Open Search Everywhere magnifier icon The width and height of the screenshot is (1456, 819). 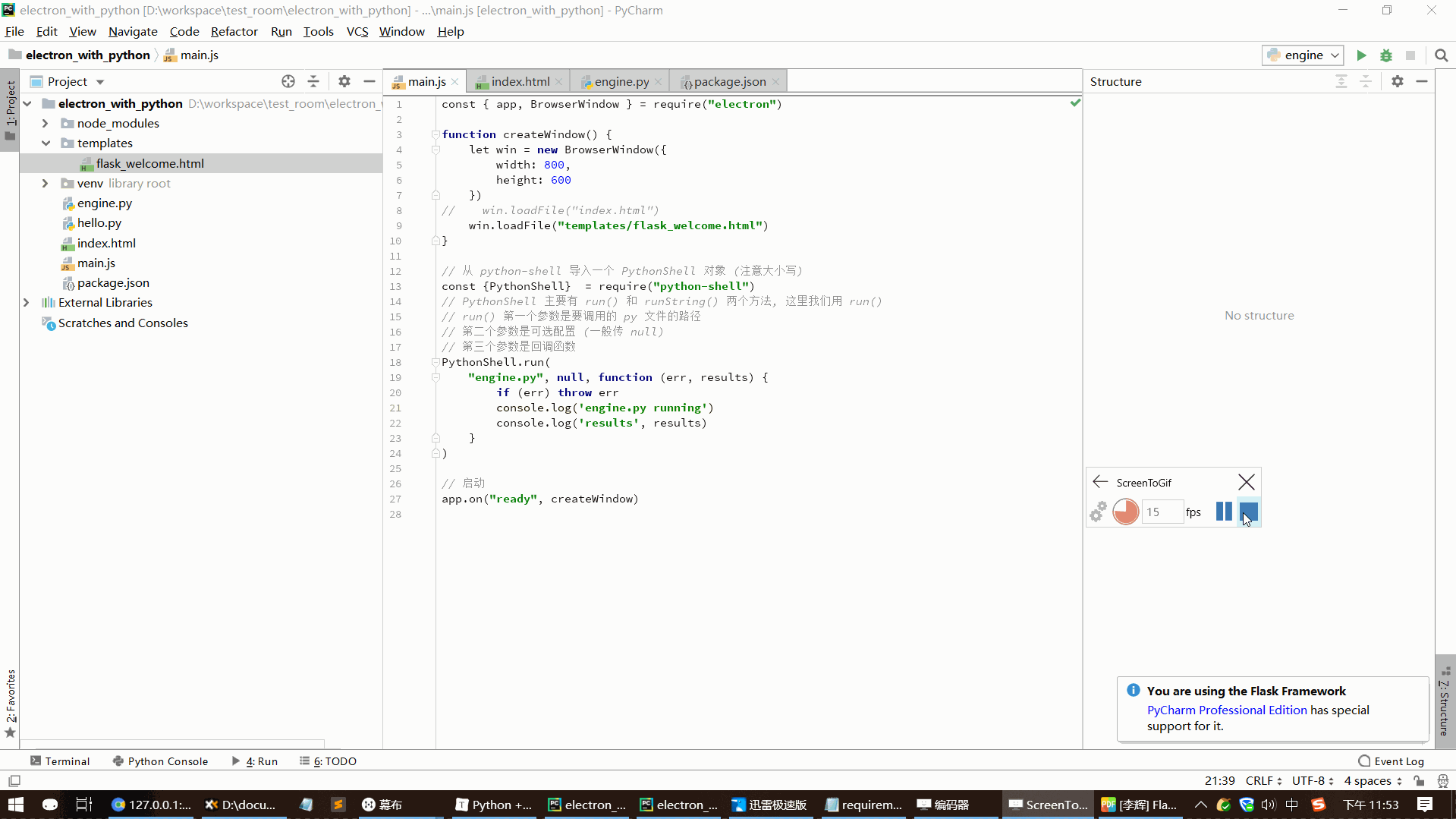(1441, 55)
